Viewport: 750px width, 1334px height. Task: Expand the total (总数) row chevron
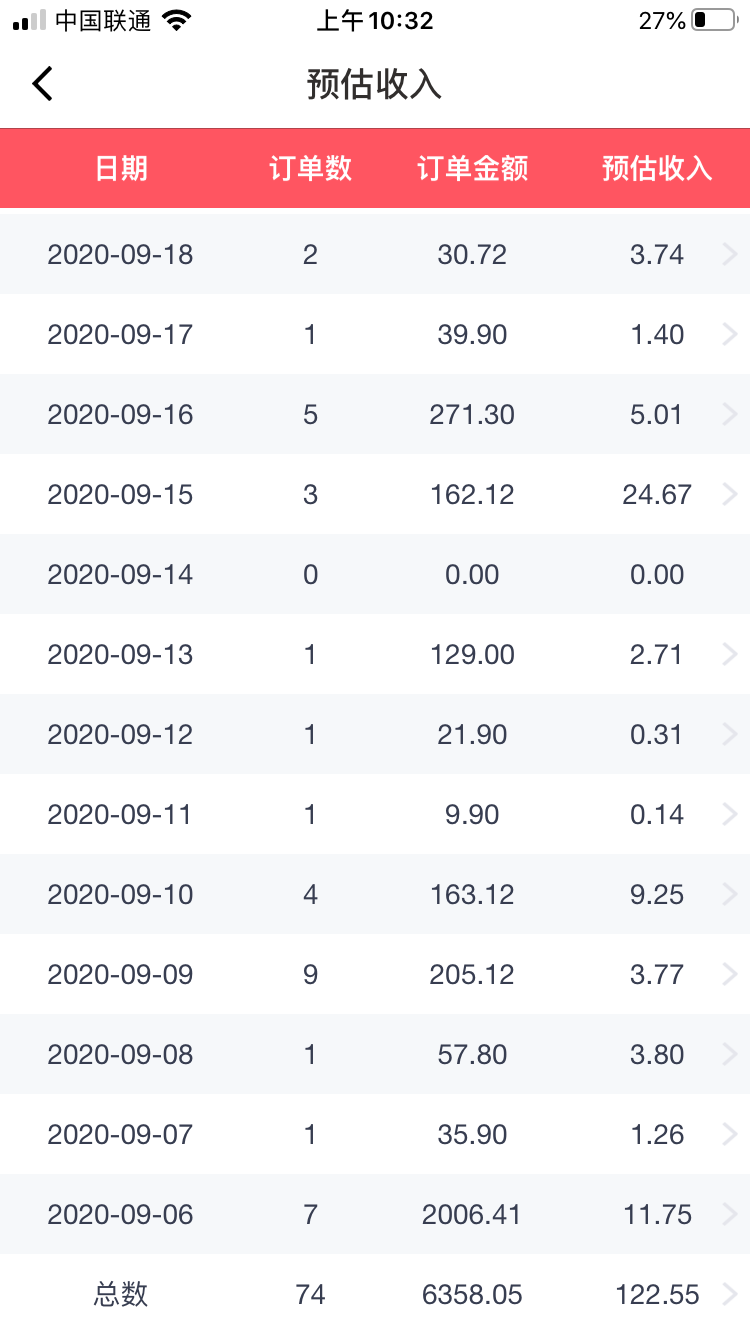[x=729, y=1295]
